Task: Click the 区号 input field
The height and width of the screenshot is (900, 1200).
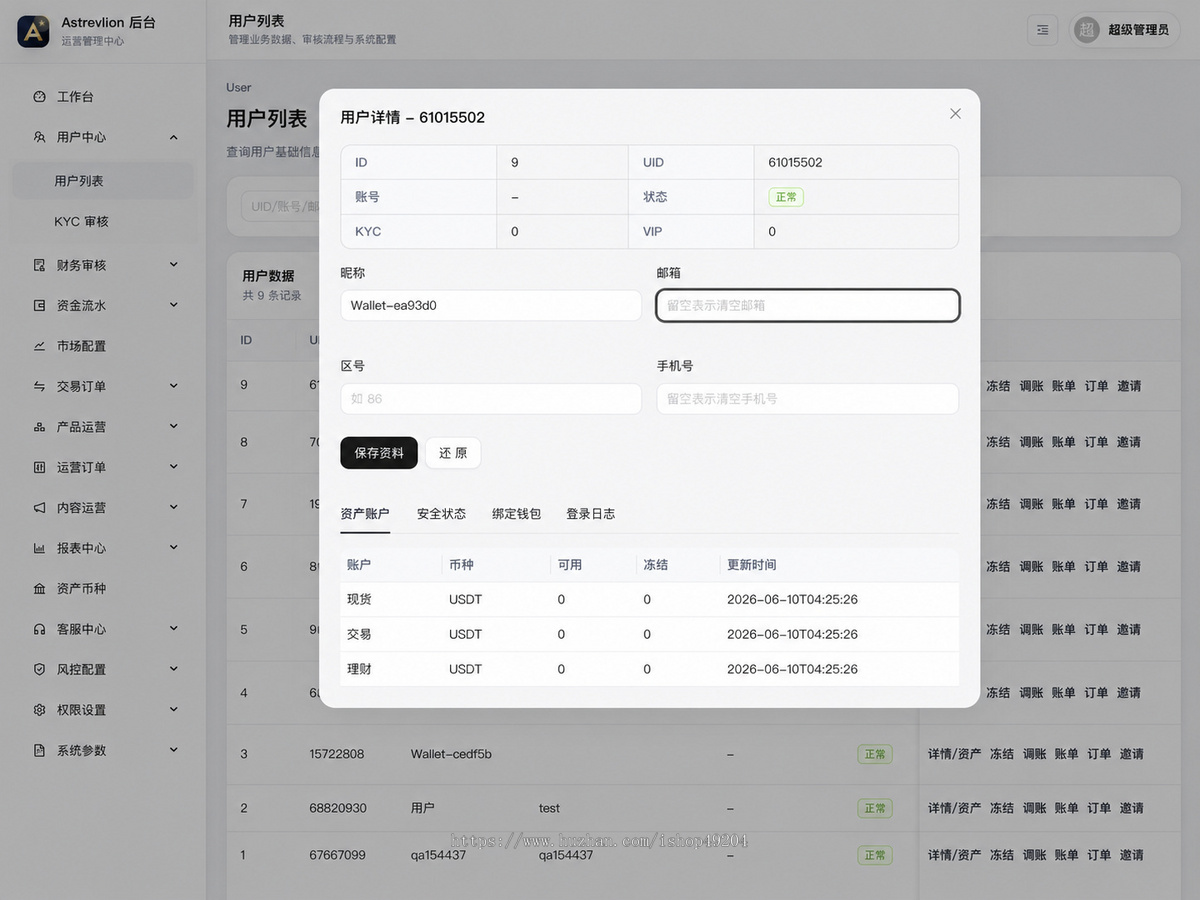Action: click(x=491, y=398)
